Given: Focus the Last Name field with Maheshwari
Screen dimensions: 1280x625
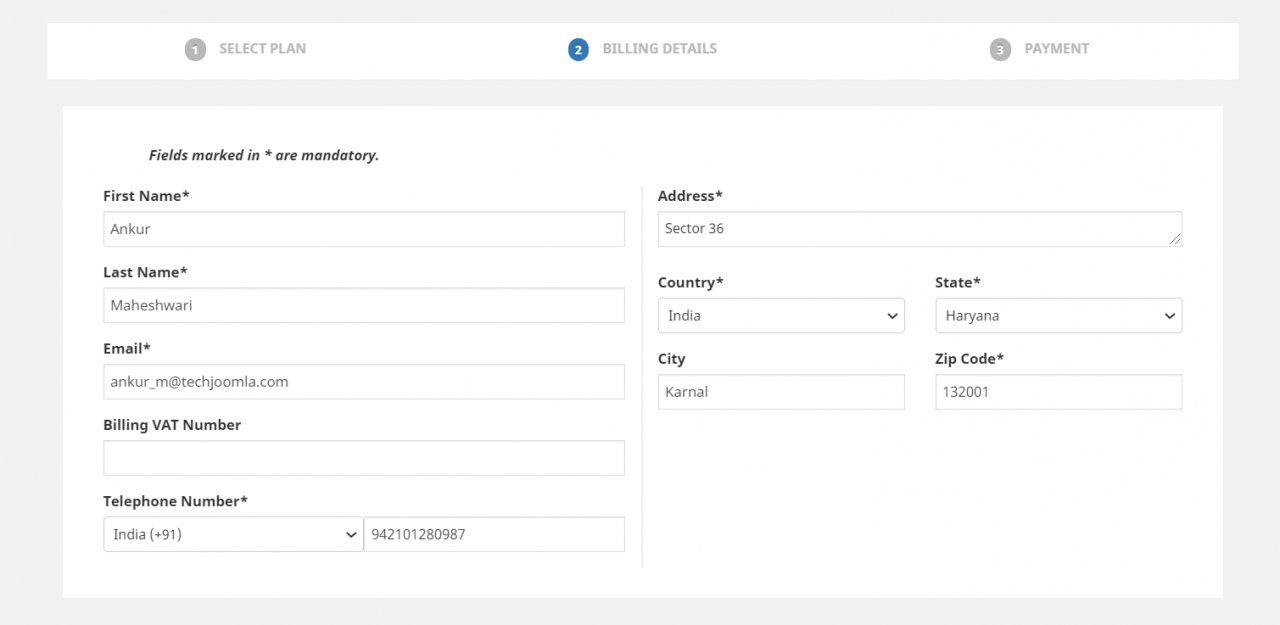Looking at the screenshot, I should click(x=363, y=306).
